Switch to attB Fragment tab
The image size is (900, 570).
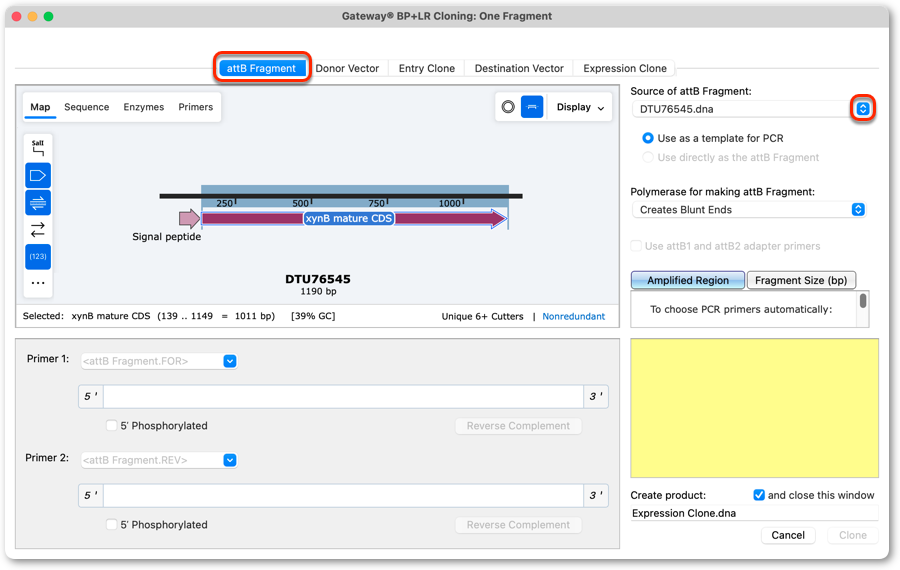[262, 68]
